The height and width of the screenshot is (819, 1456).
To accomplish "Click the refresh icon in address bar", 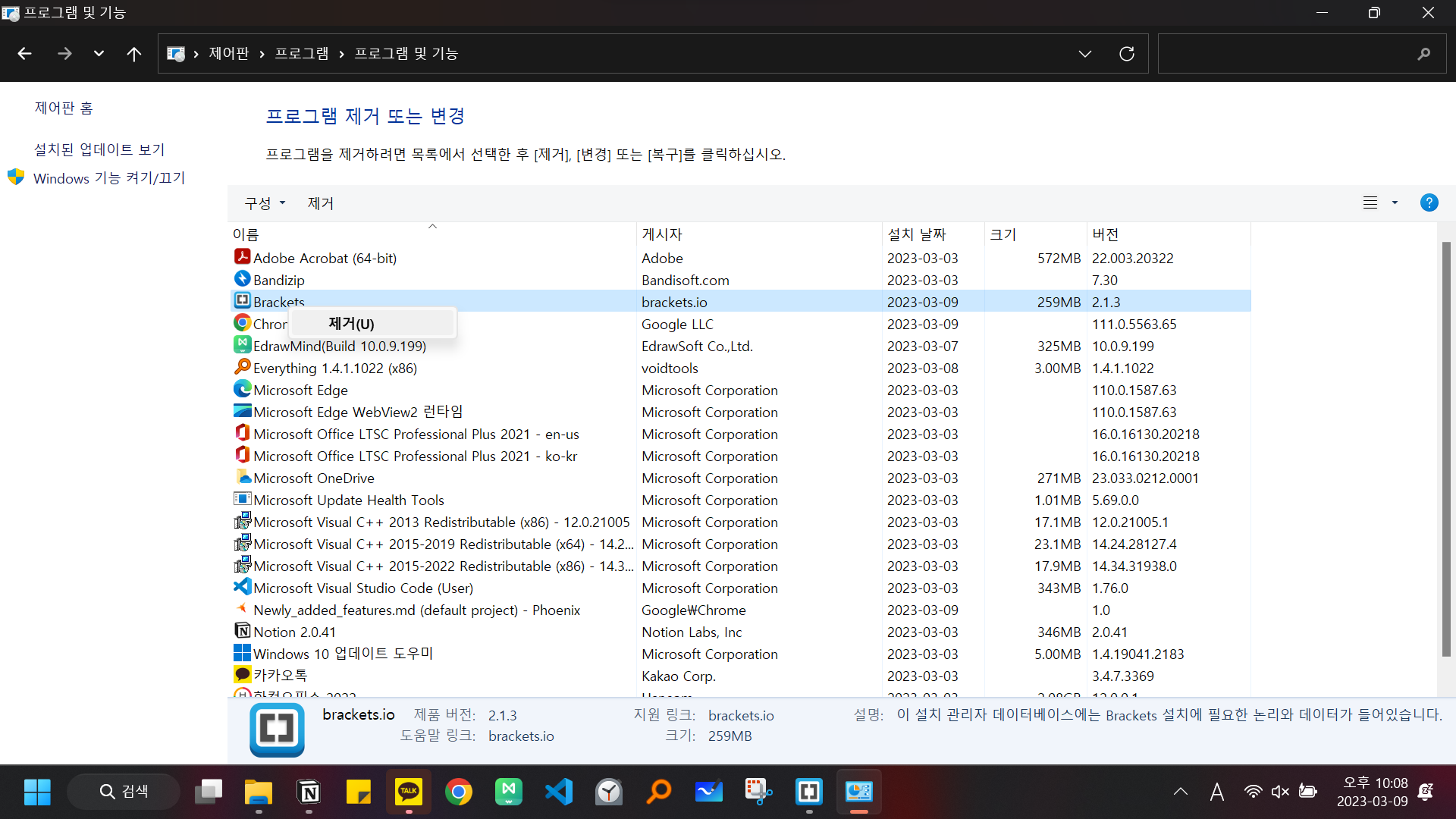I will (1127, 54).
